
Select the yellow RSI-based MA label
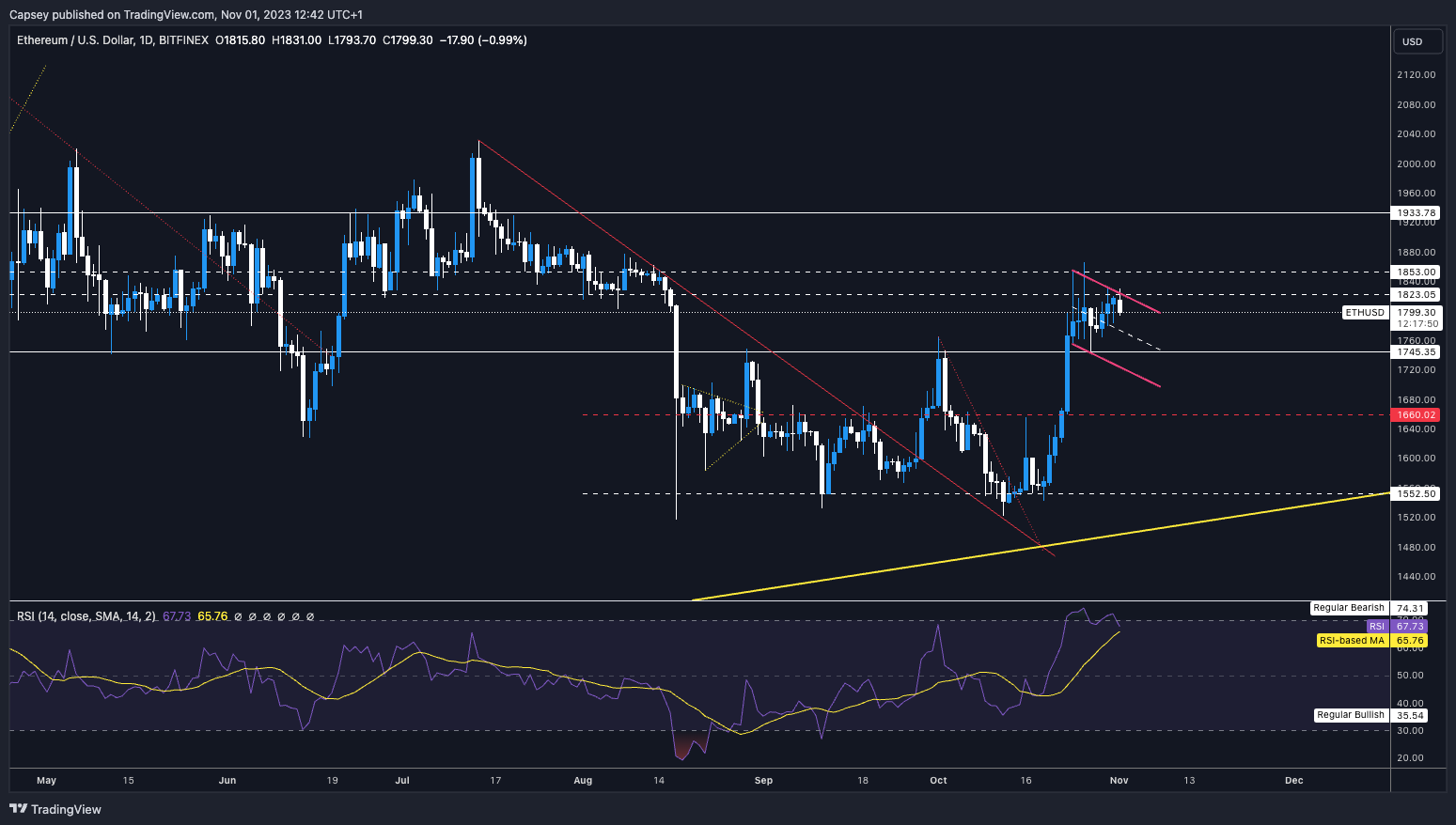coord(1352,640)
